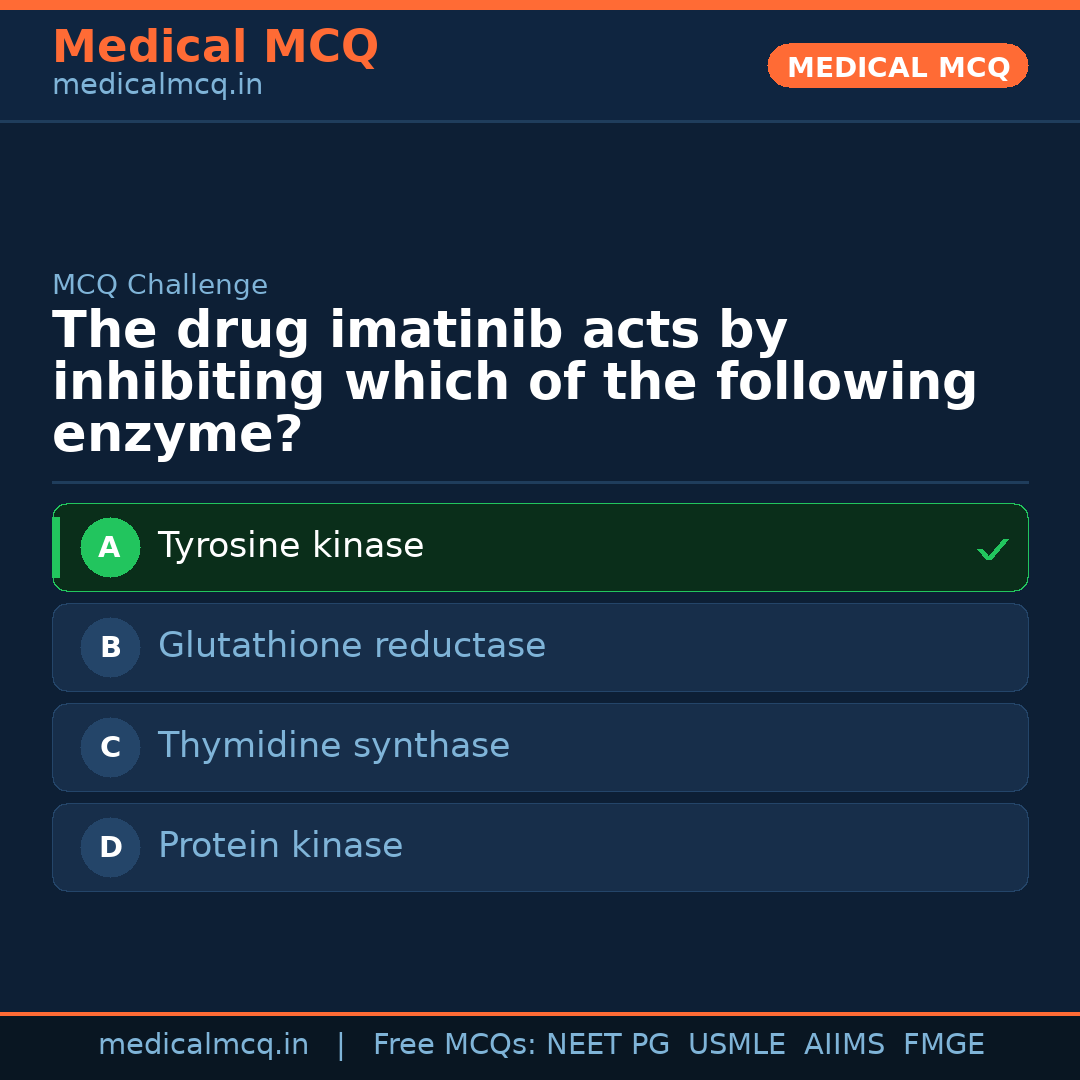1080x1080 pixels.
Task: Select the Protein kinase answer text
Action: (x=280, y=846)
